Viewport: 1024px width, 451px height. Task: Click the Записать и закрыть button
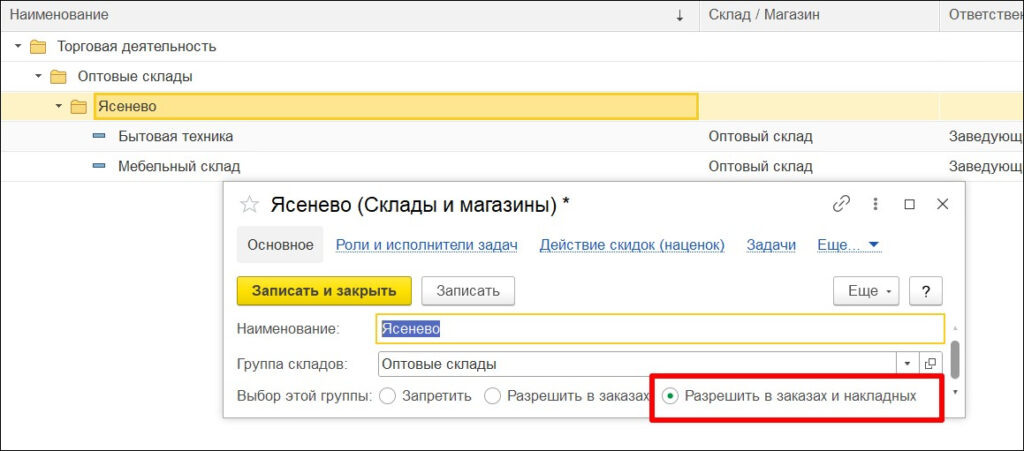click(x=324, y=291)
